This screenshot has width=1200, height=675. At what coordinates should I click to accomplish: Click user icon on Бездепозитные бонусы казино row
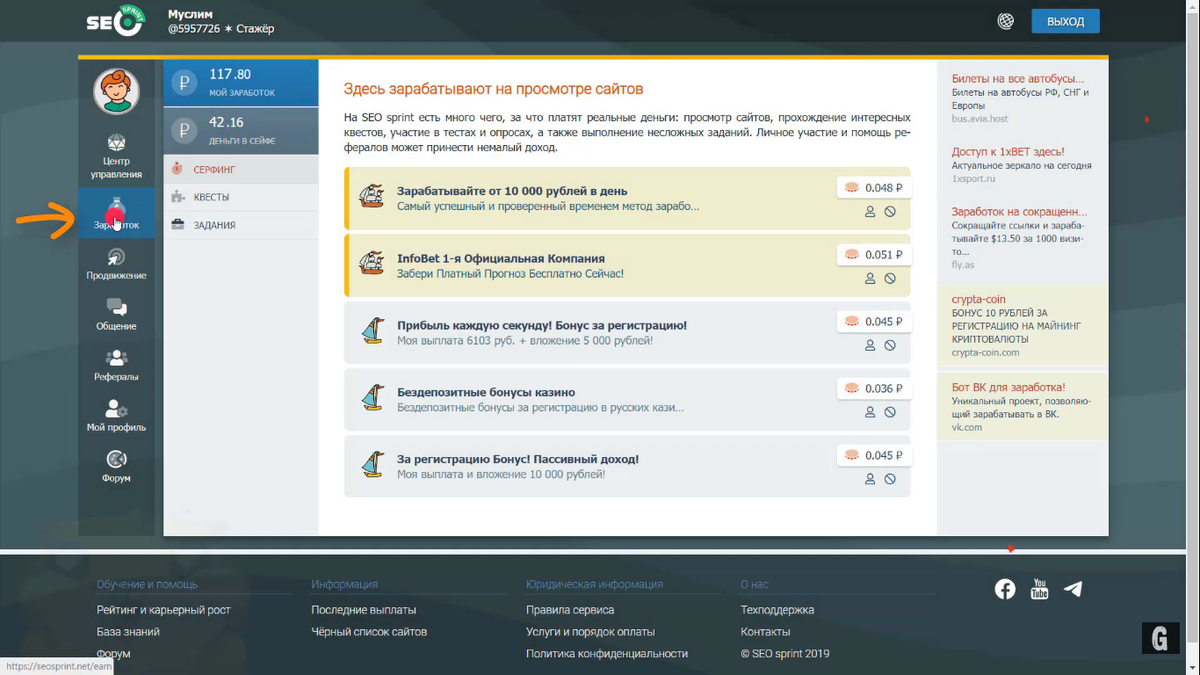(870, 413)
